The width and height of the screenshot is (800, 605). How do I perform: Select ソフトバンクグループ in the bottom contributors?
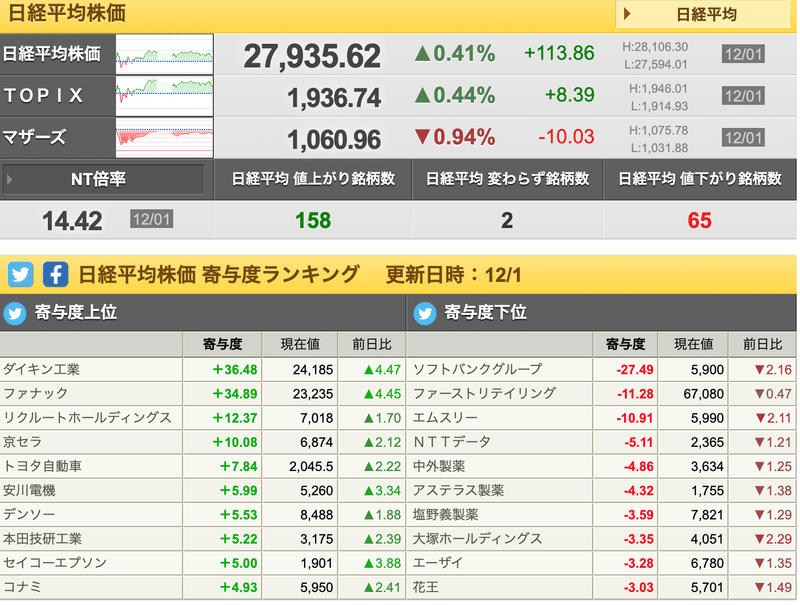[478, 369]
